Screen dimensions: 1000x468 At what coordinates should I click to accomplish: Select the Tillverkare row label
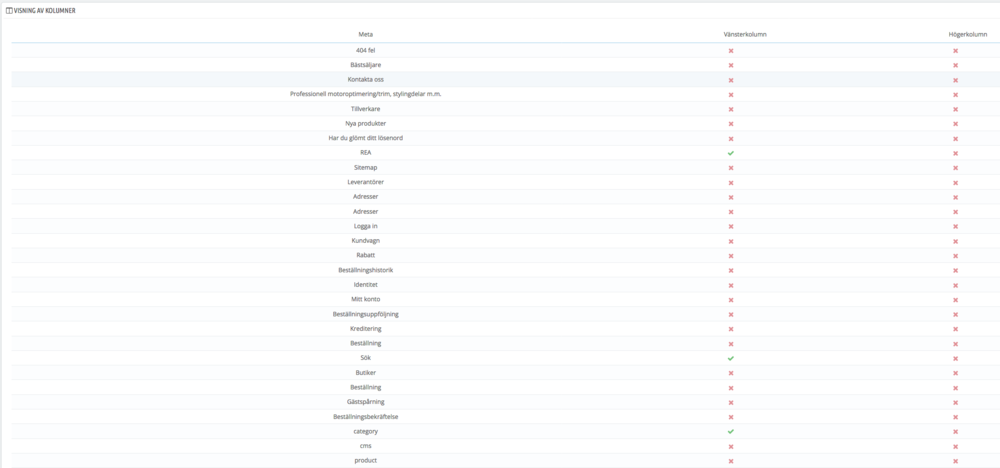pos(365,109)
